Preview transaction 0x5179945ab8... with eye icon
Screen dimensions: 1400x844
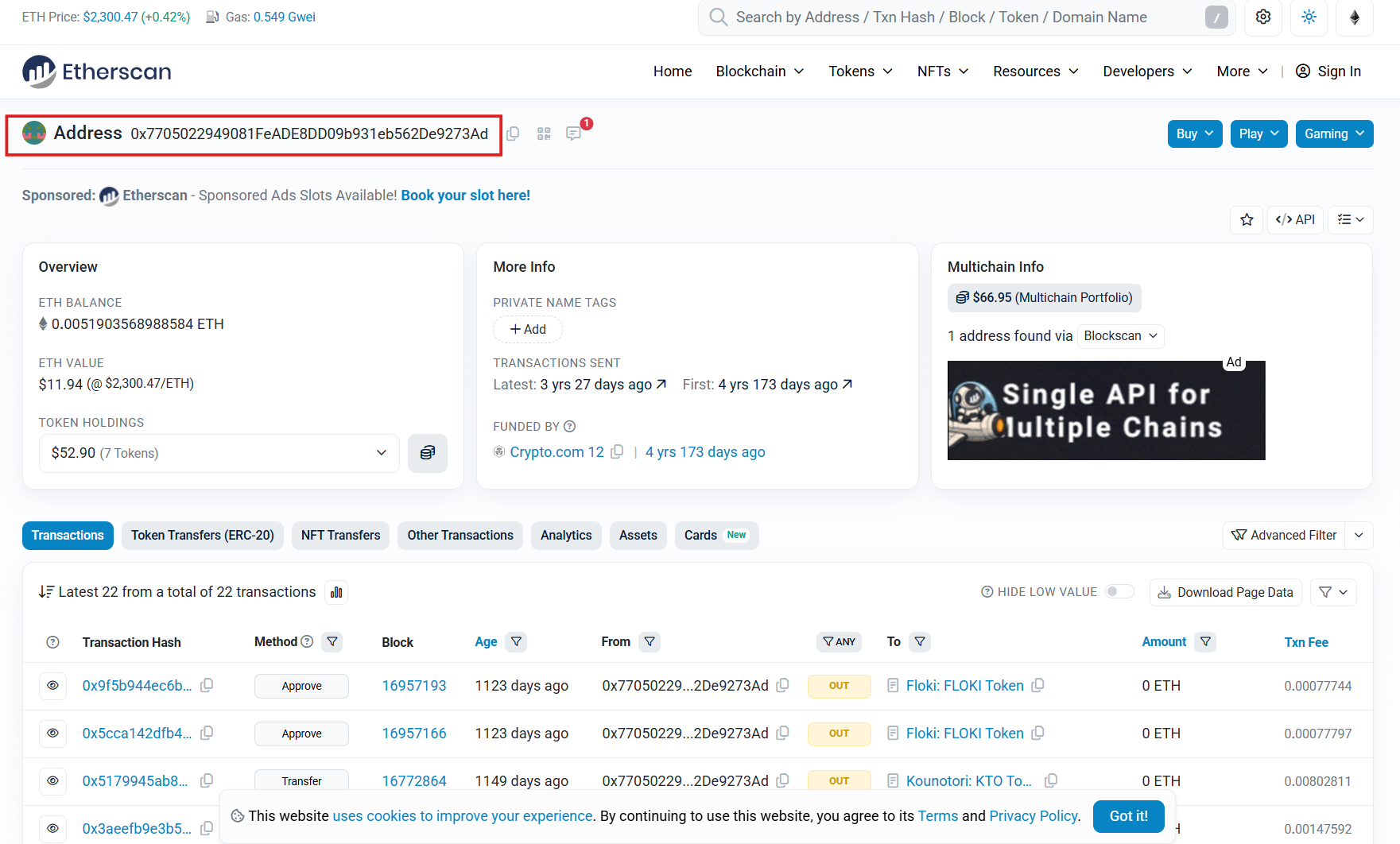53,780
